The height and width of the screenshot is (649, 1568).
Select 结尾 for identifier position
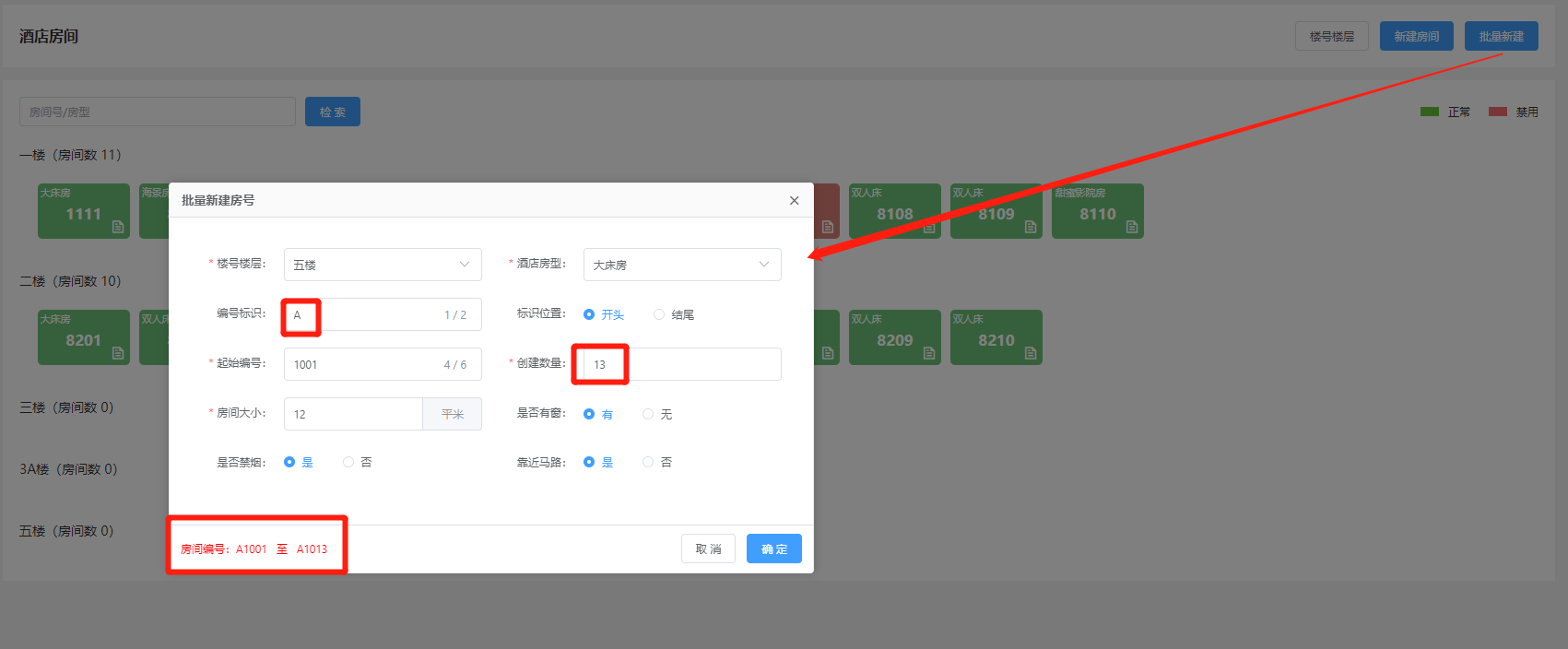click(x=659, y=314)
